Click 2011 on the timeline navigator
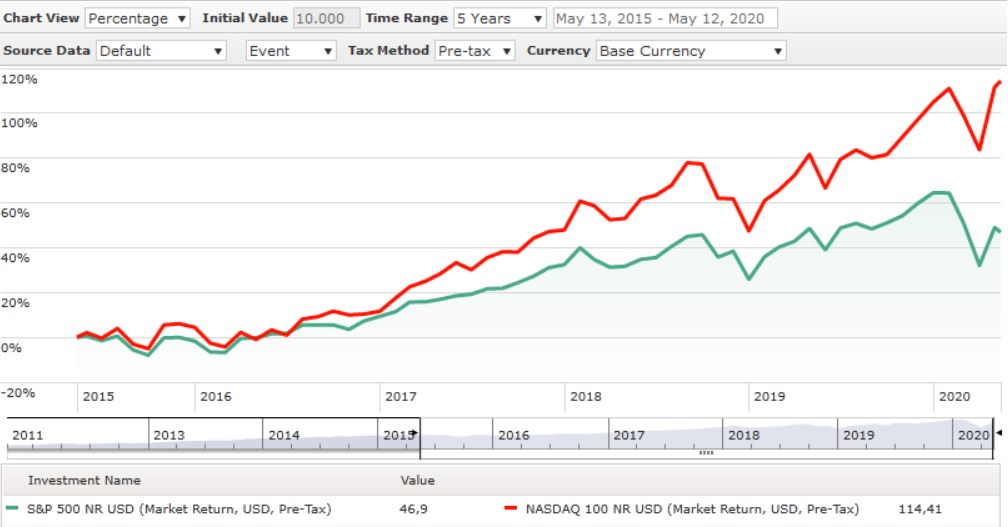The image size is (1008, 527). click(28, 435)
